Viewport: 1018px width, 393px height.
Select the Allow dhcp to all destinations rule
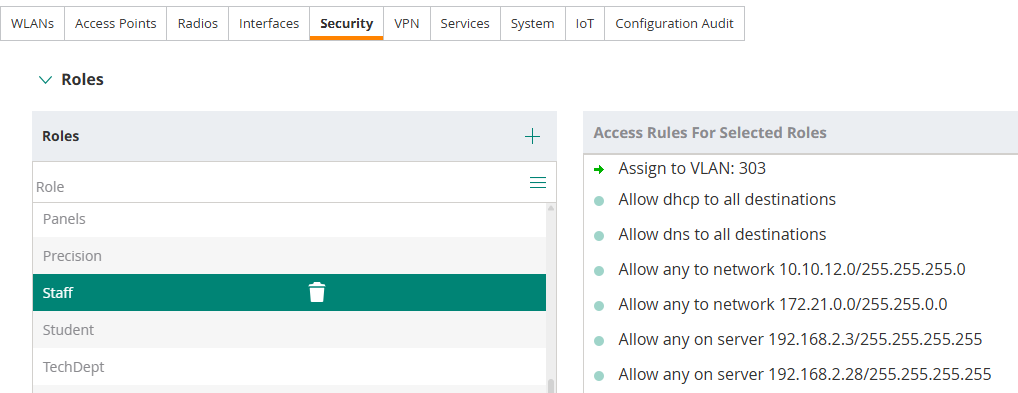coord(726,199)
